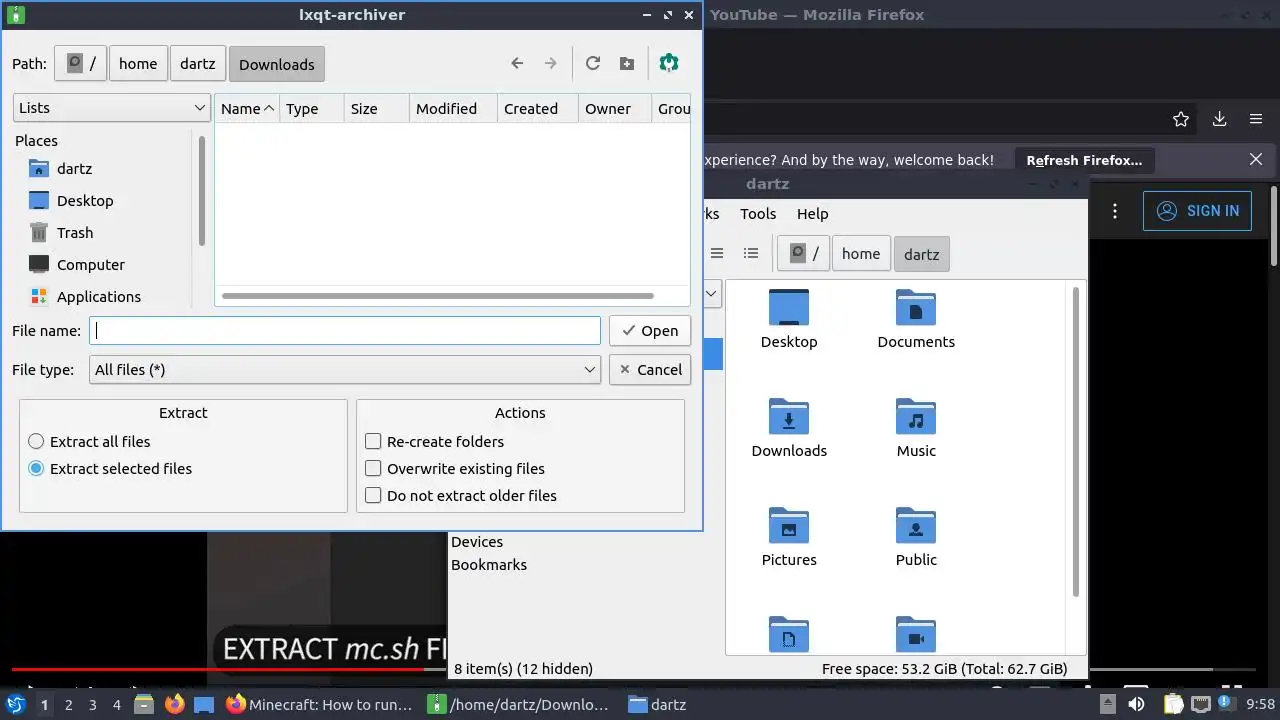
Task: Sort file list by Created column
Action: click(x=538, y=108)
